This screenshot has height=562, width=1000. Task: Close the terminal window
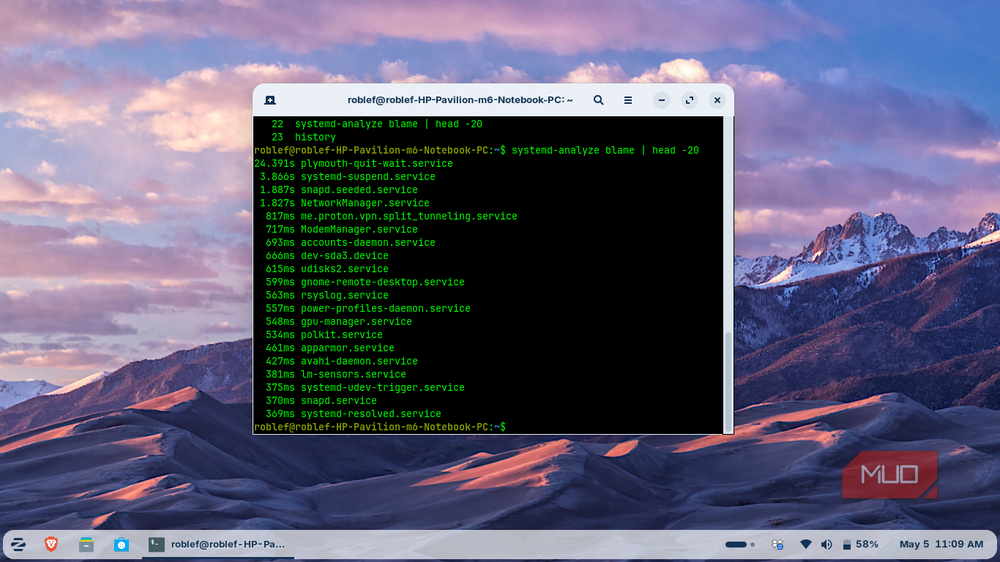[x=717, y=100]
